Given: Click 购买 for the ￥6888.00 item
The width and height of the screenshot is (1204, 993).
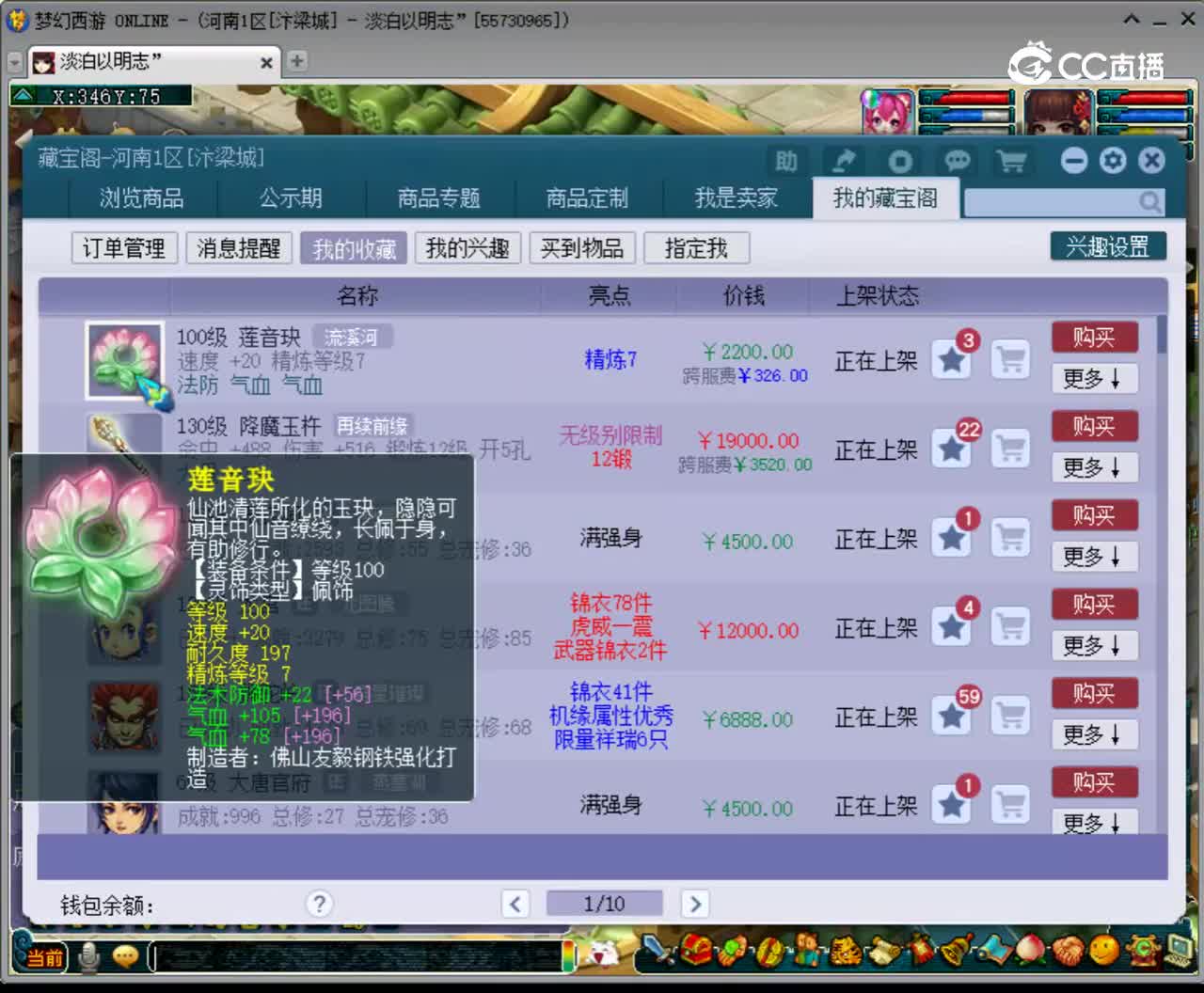Looking at the screenshot, I should [1095, 693].
